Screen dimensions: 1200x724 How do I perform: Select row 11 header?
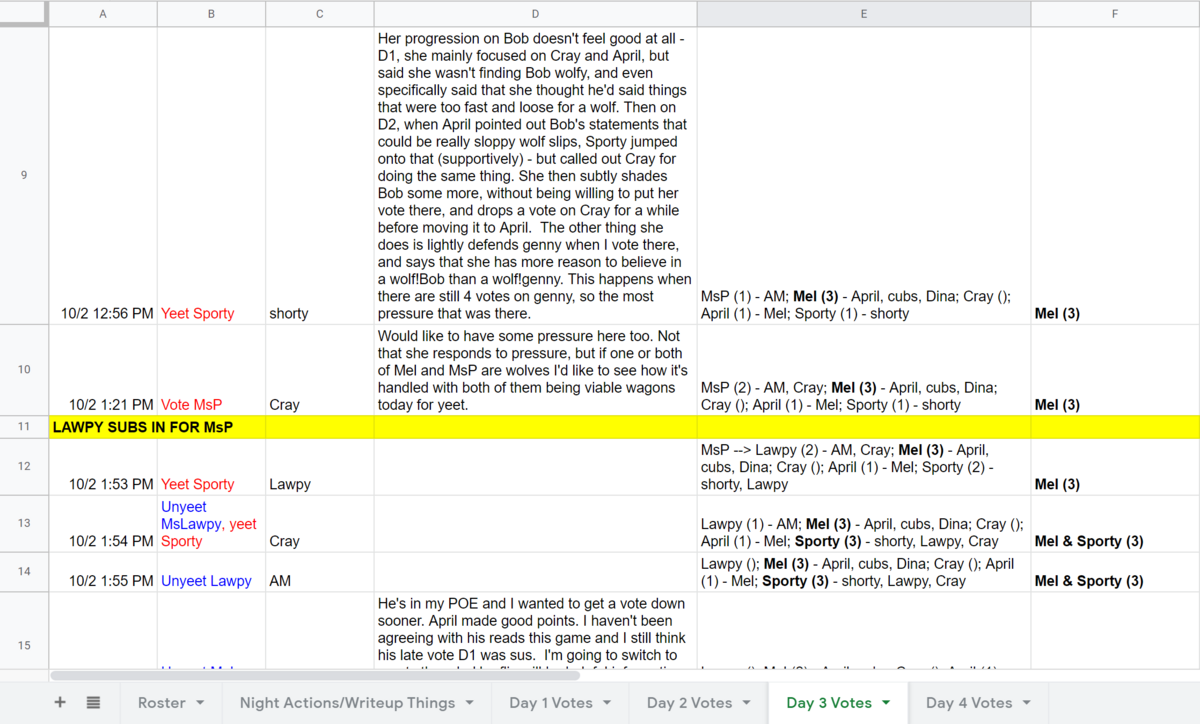[24, 427]
